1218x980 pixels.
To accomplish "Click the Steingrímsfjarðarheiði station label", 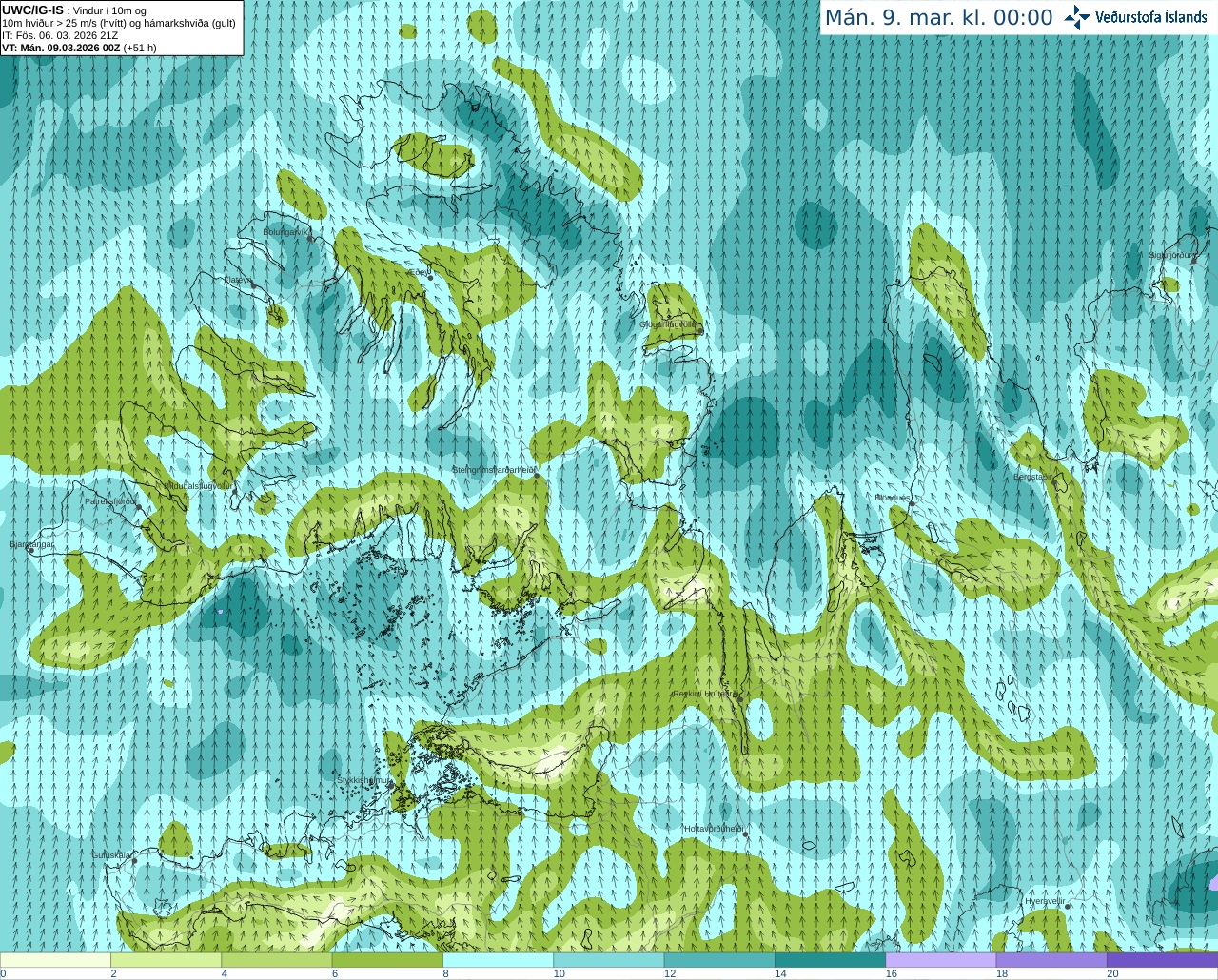I will pos(493,470).
